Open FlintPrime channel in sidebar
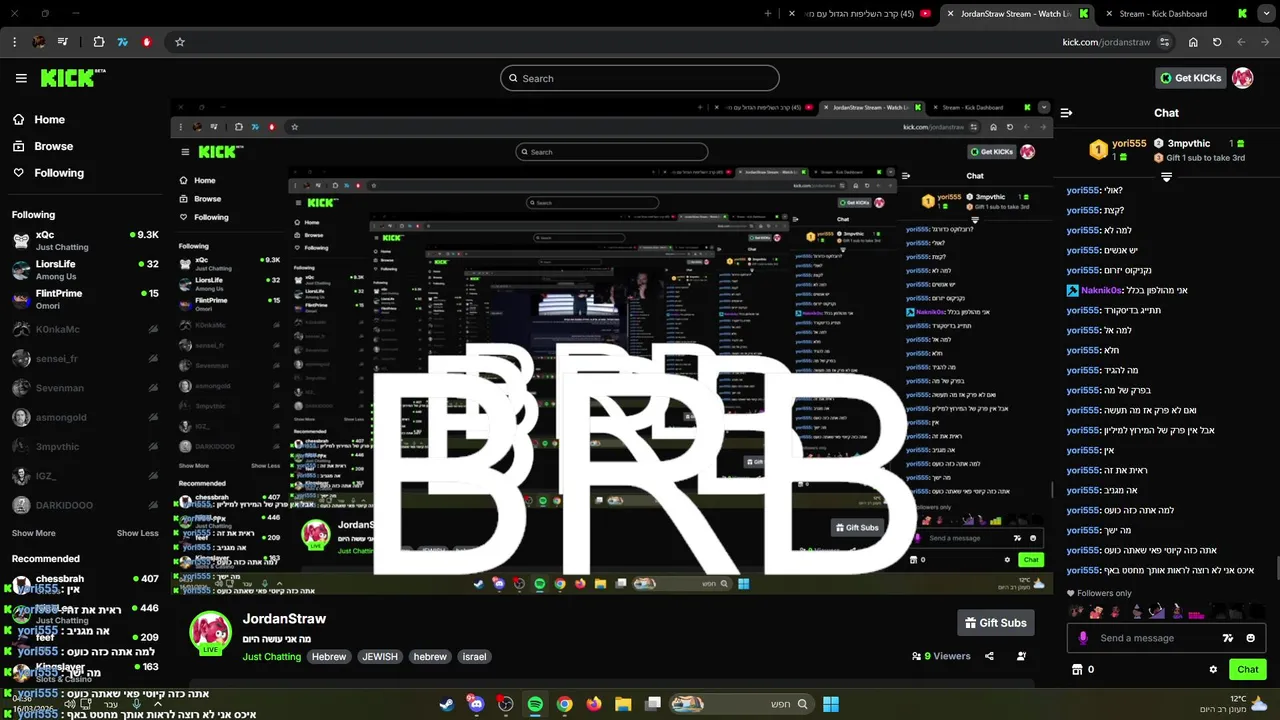Image resolution: width=1280 pixels, height=720 pixels. 85,298
